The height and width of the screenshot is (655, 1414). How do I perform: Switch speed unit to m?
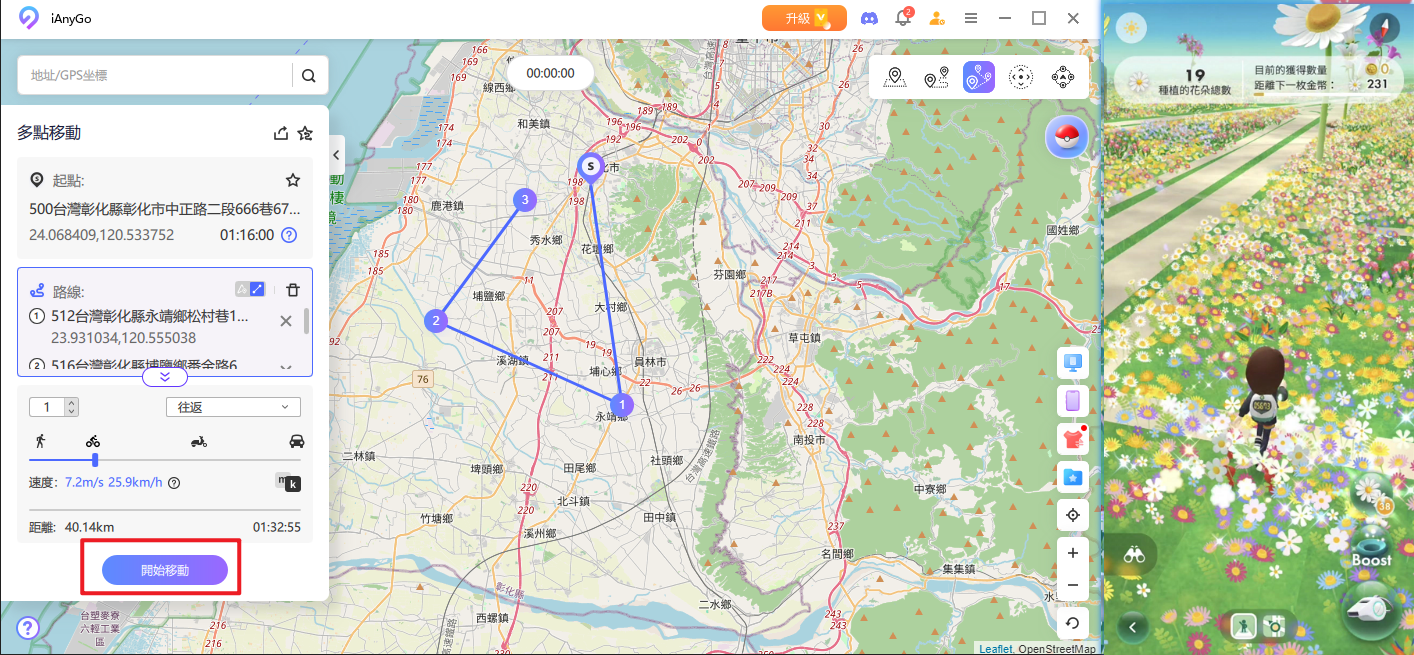282,480
